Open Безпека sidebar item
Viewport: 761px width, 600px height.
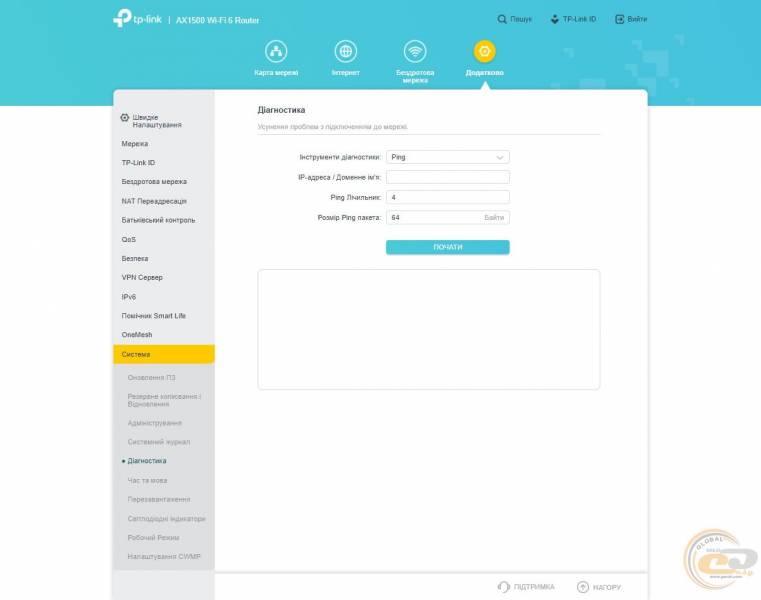click(x=135, y=258)
